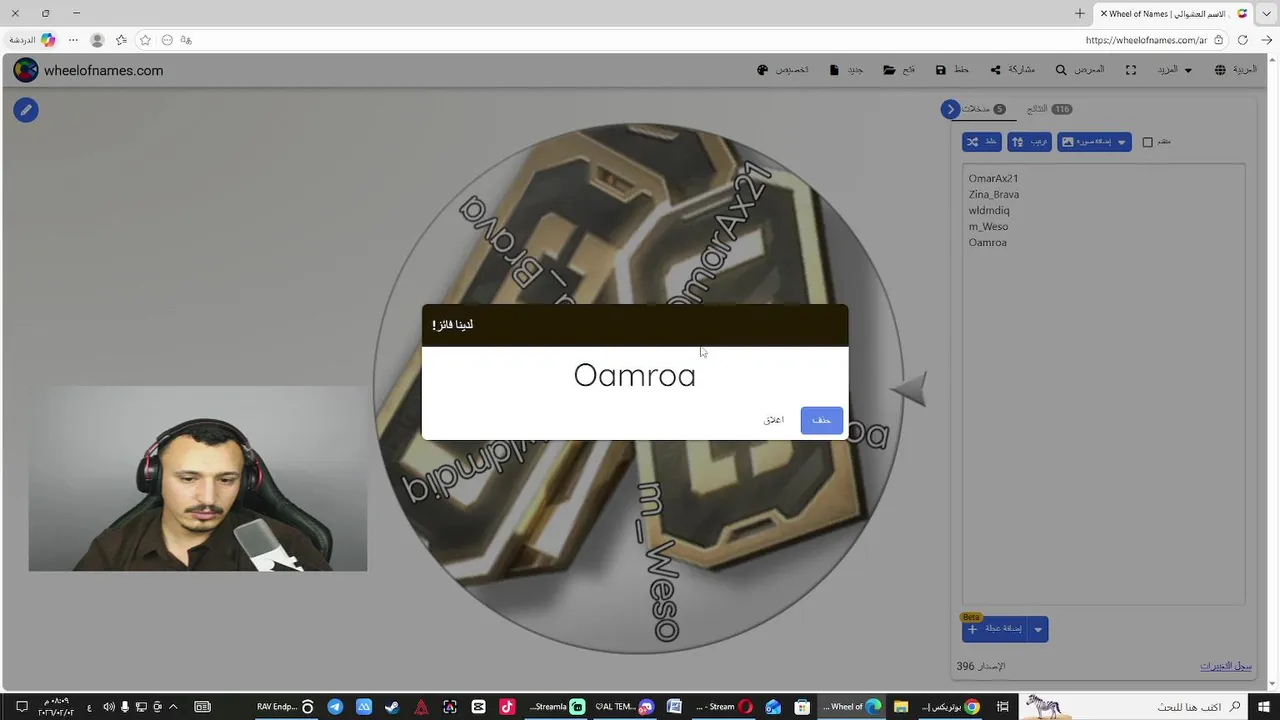Click the blue Remove button in winner dialog
The width and height of the screenshot is (1280, 720).
point(821,420)
